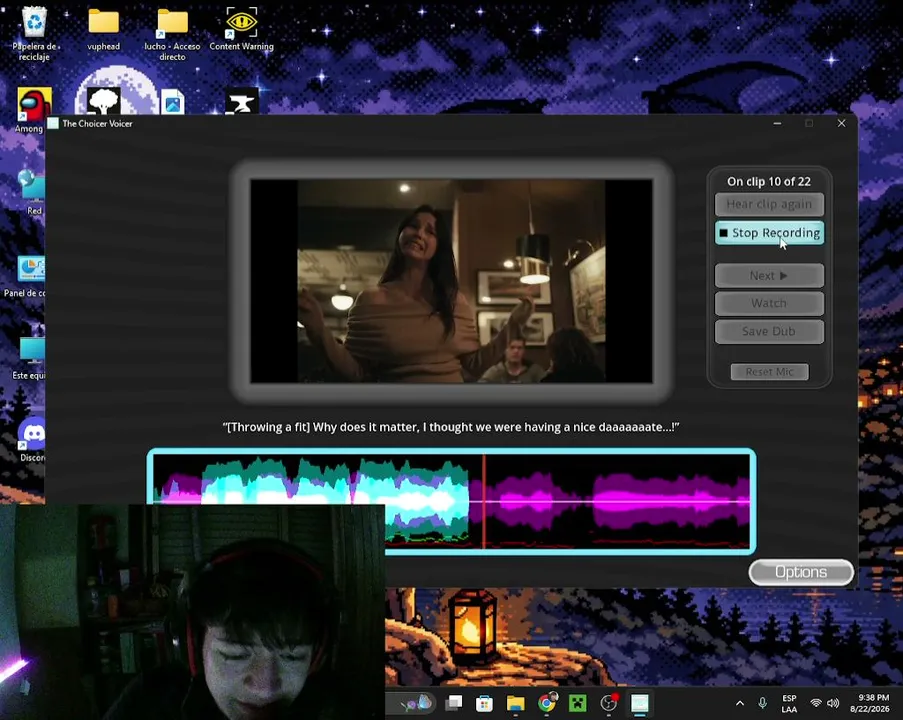903x720 pixels.
Task: Select the image file icon on desktop
Action: pos(173,103)
